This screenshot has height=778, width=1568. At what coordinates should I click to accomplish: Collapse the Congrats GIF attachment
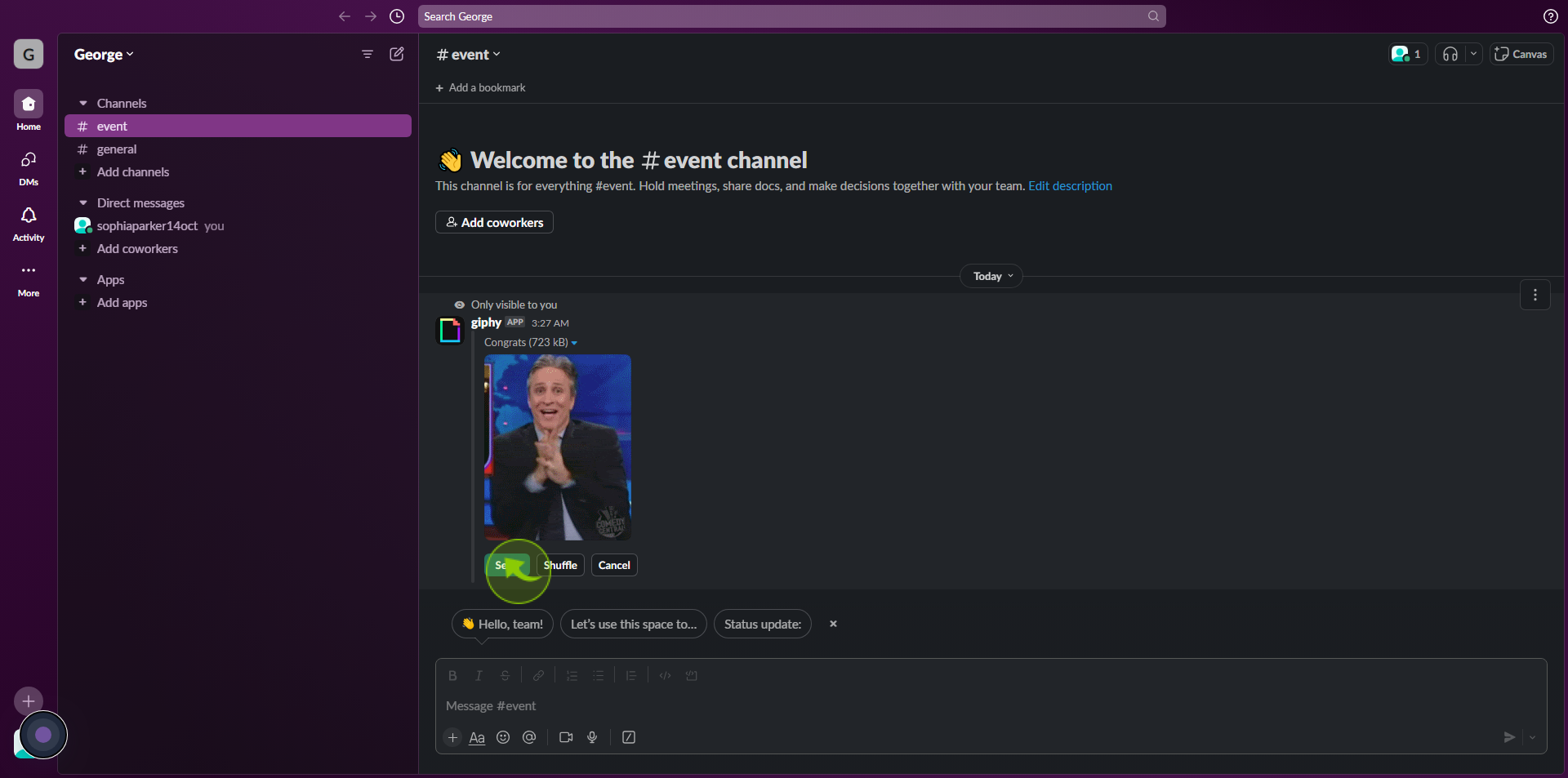pyautogui.click(x=574, y=343)
